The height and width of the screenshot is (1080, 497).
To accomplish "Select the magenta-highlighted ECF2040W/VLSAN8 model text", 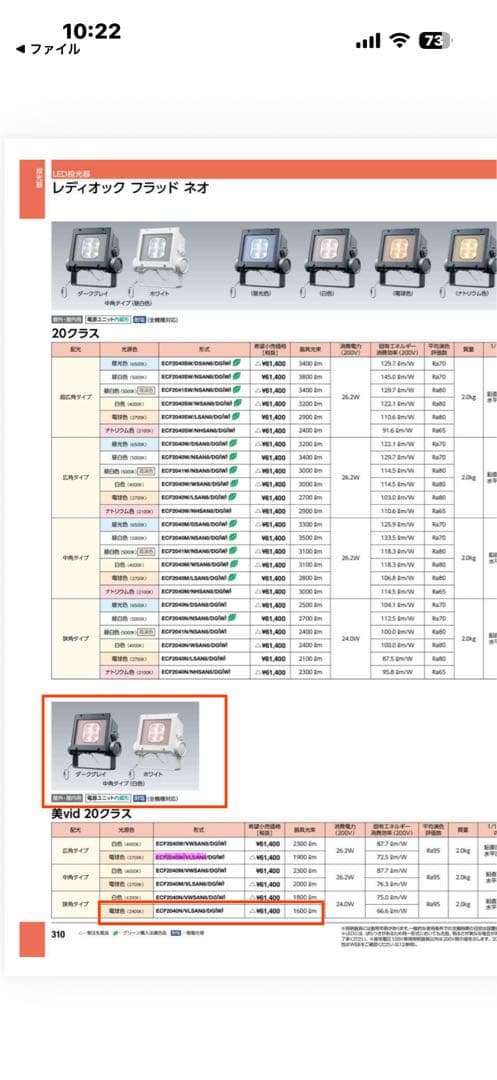I will coord(181,857).
